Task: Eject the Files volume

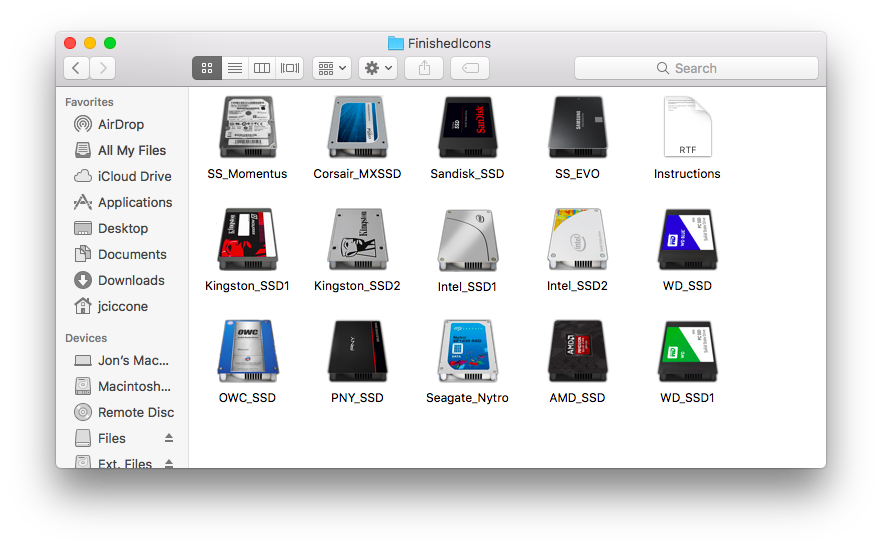Action: (169, 438)
